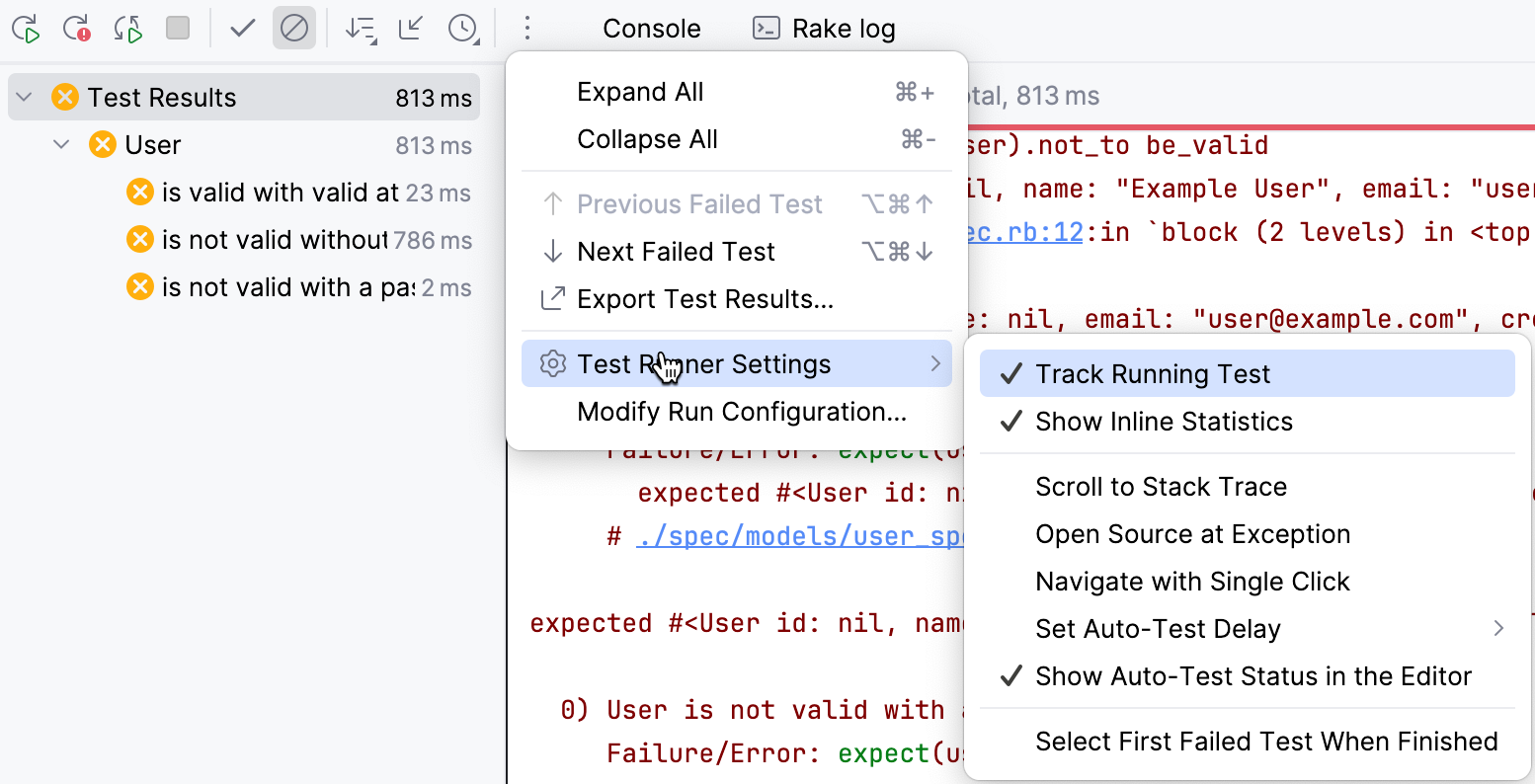Open the kebab menu above the test tree
This screenshot has width=1535, height=784.
(527, 29)
